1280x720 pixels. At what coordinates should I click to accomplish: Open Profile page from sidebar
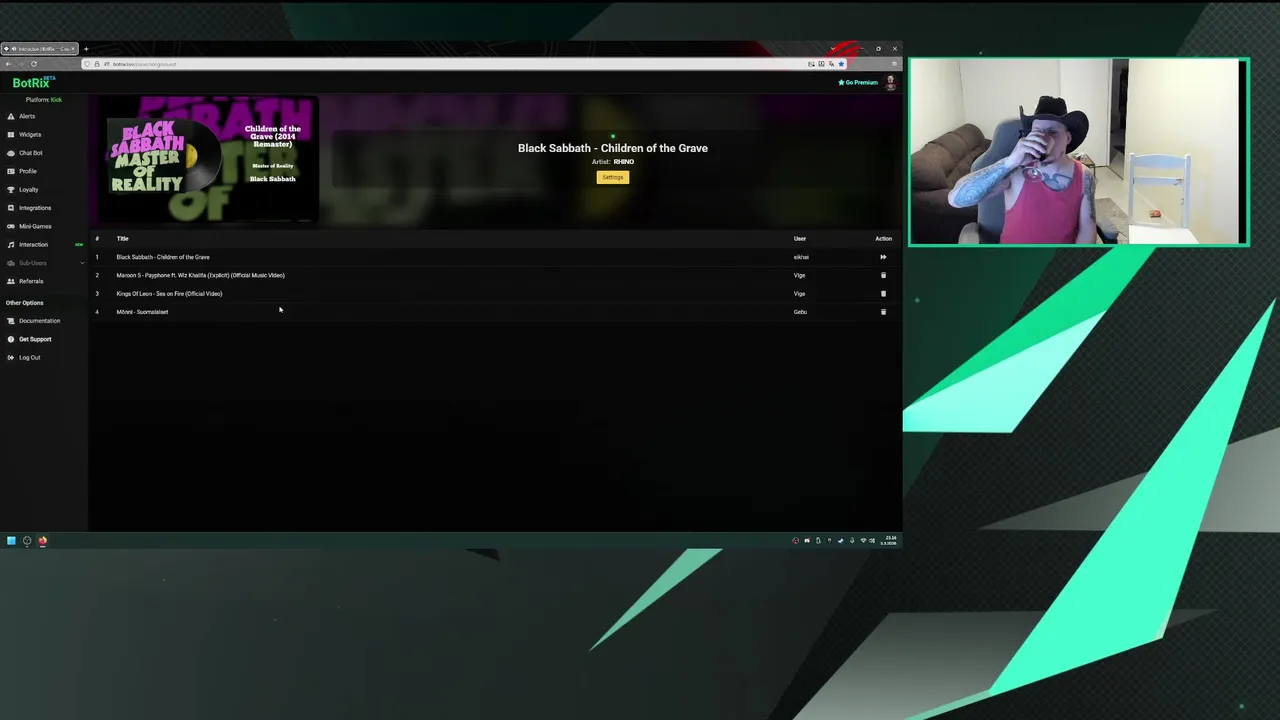[28, 171]
